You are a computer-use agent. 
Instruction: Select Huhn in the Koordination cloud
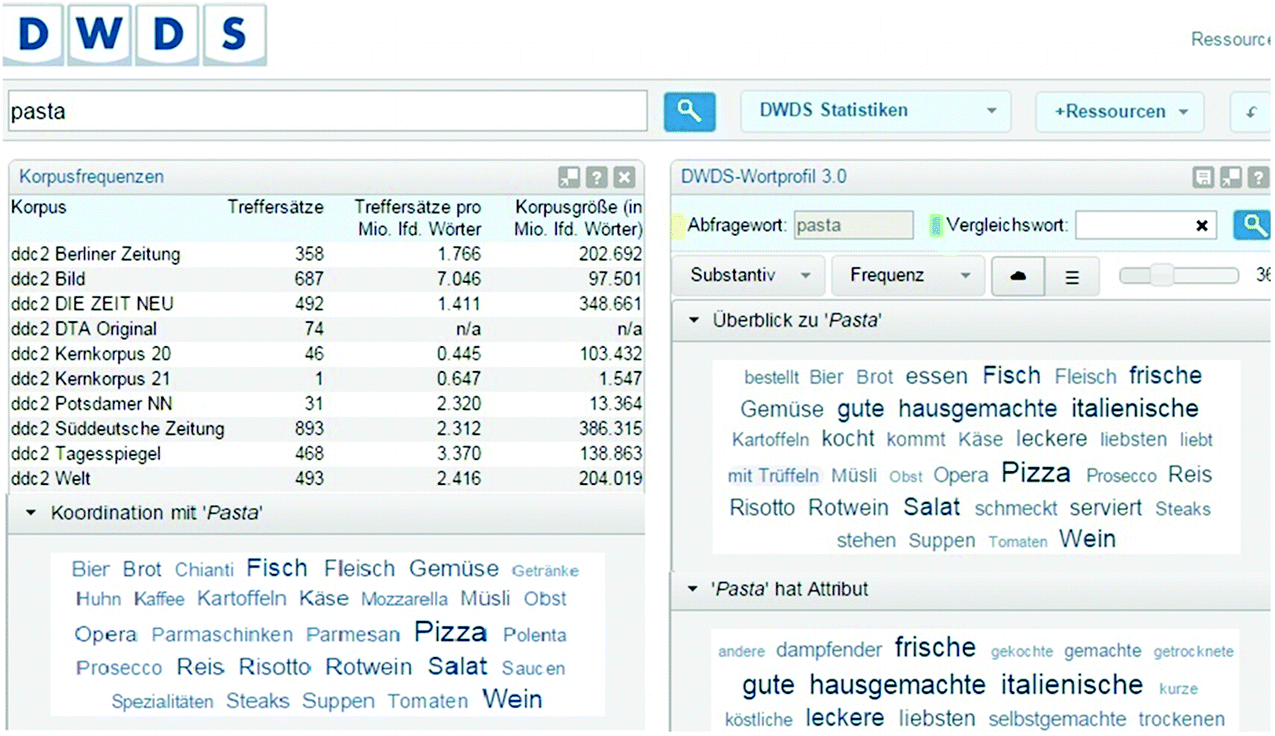click(x=98, y=599)
